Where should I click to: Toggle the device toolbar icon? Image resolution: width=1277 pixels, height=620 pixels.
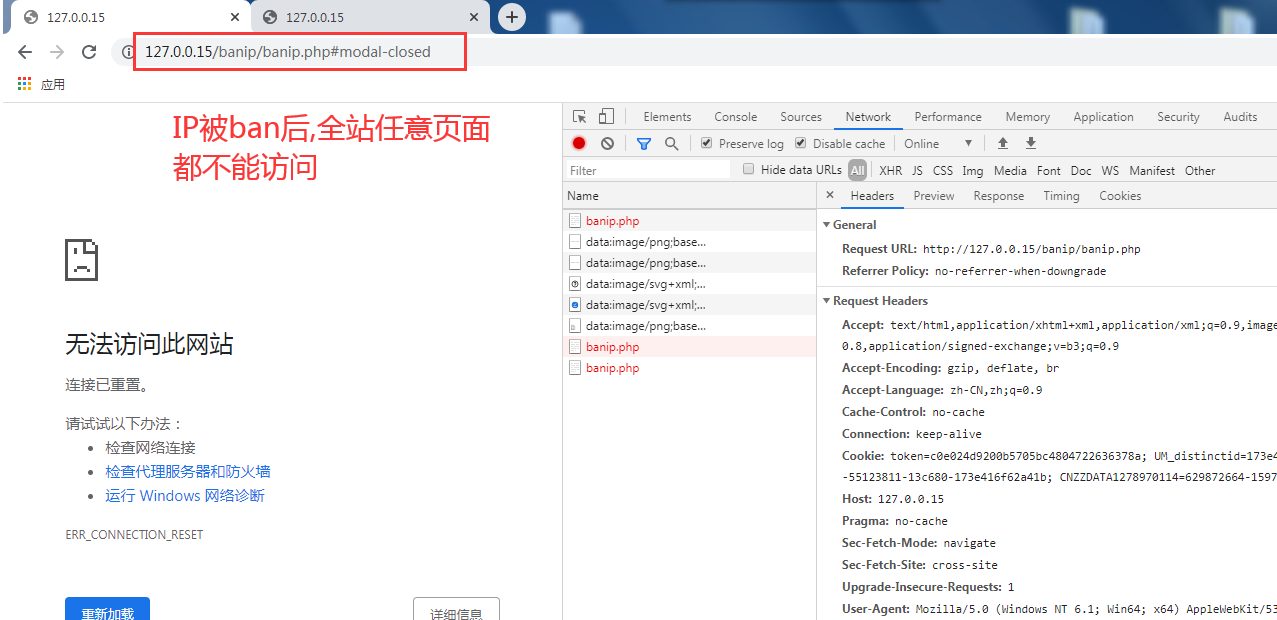pos(605,116)
